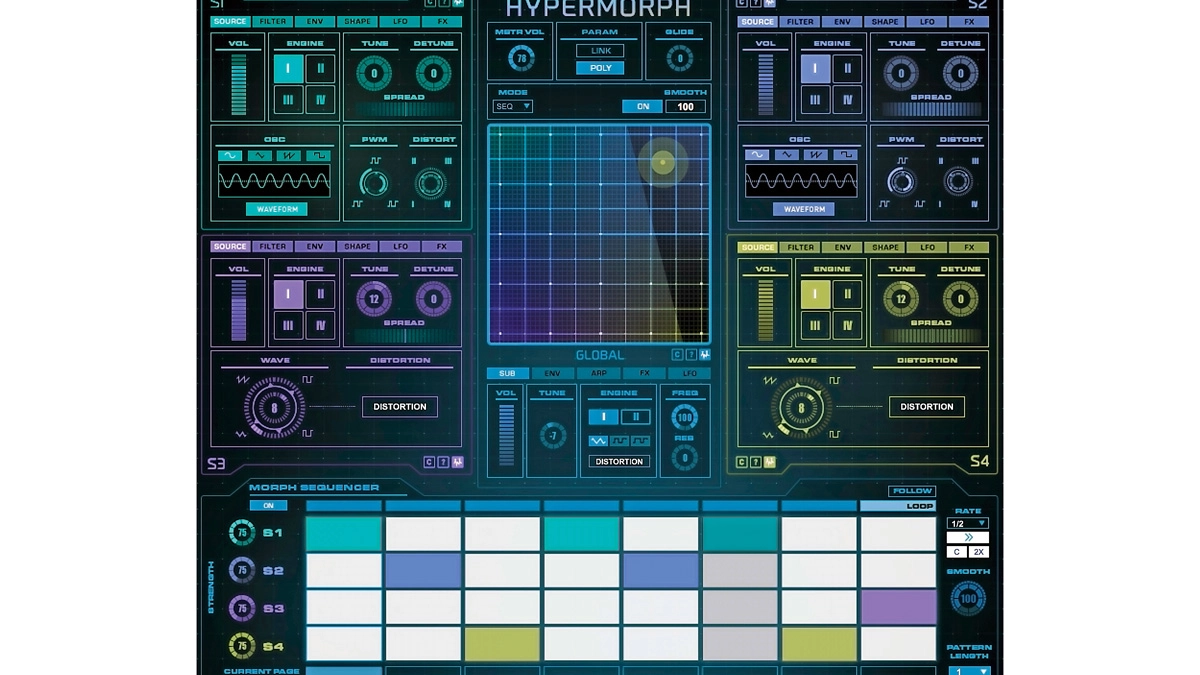The image size is (1200, 675).
Task: Click the double-arrow direction icon under Rate
Action: [x=968, y=537]
